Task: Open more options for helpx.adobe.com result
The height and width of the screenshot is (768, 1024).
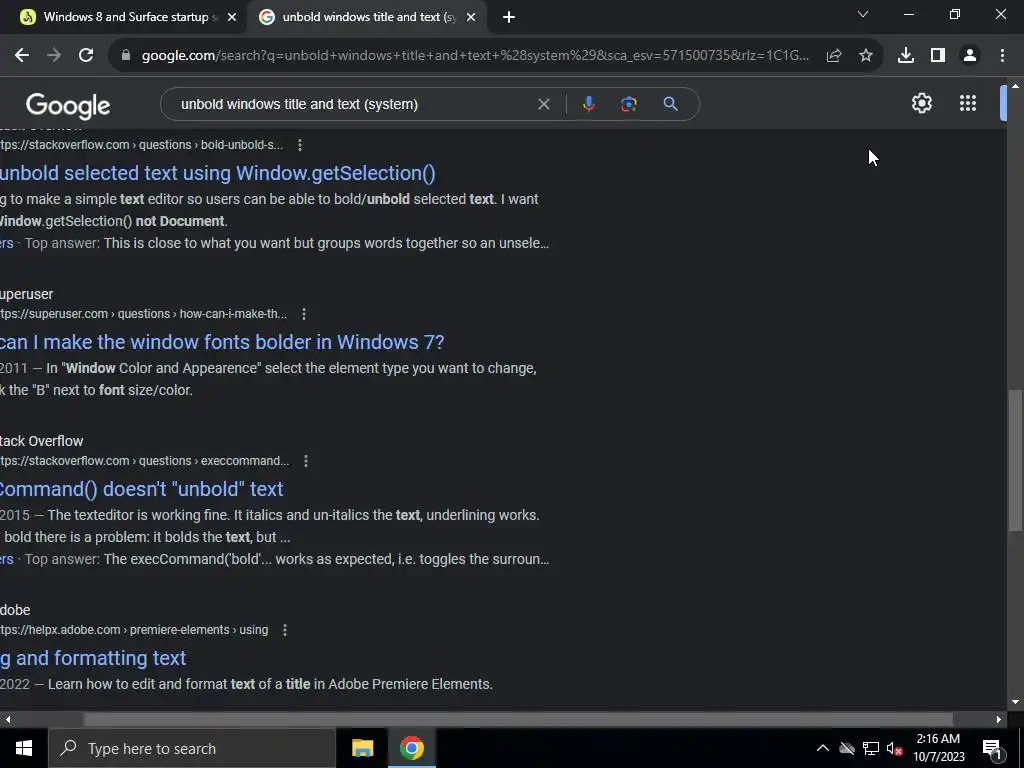Action: tap(285, 630)
